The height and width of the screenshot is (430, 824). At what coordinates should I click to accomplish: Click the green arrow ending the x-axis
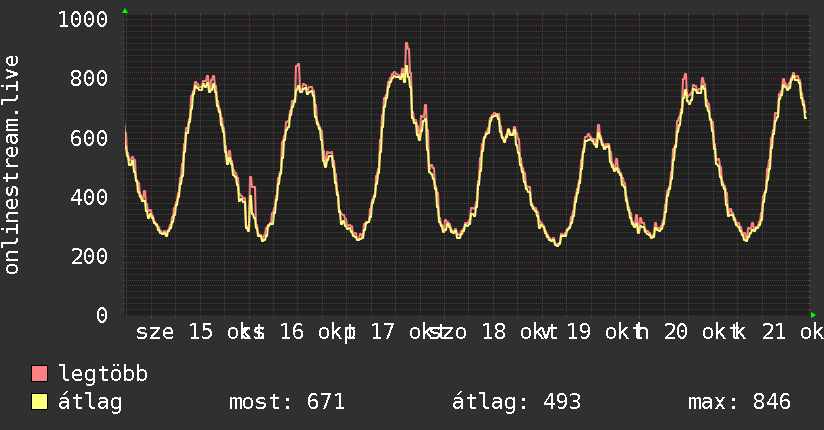pyautogui.click(x=813, y=315)
